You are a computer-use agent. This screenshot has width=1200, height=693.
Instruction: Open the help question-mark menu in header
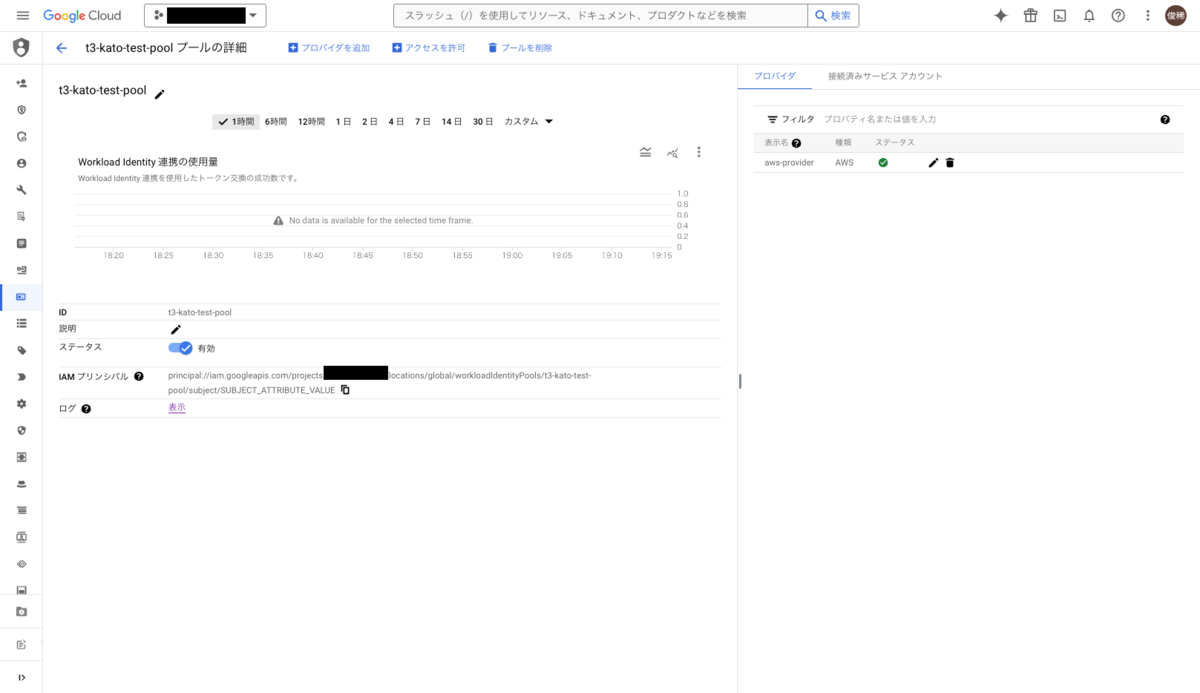(x=1118, y=16)
